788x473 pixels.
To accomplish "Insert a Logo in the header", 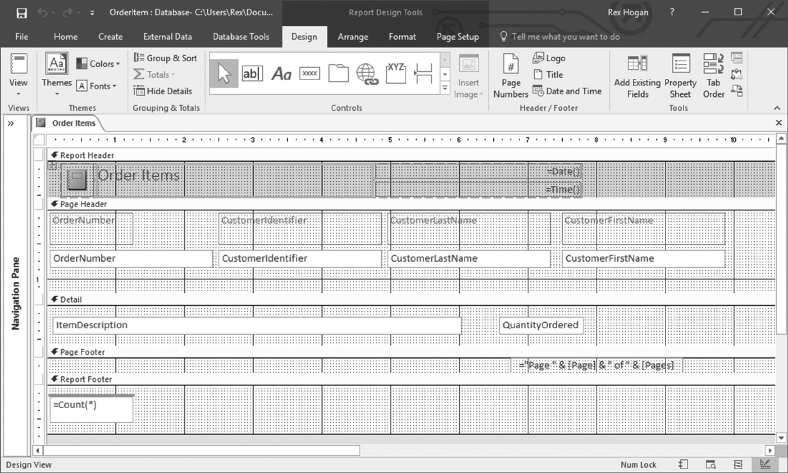I will (x=549, y=58).
